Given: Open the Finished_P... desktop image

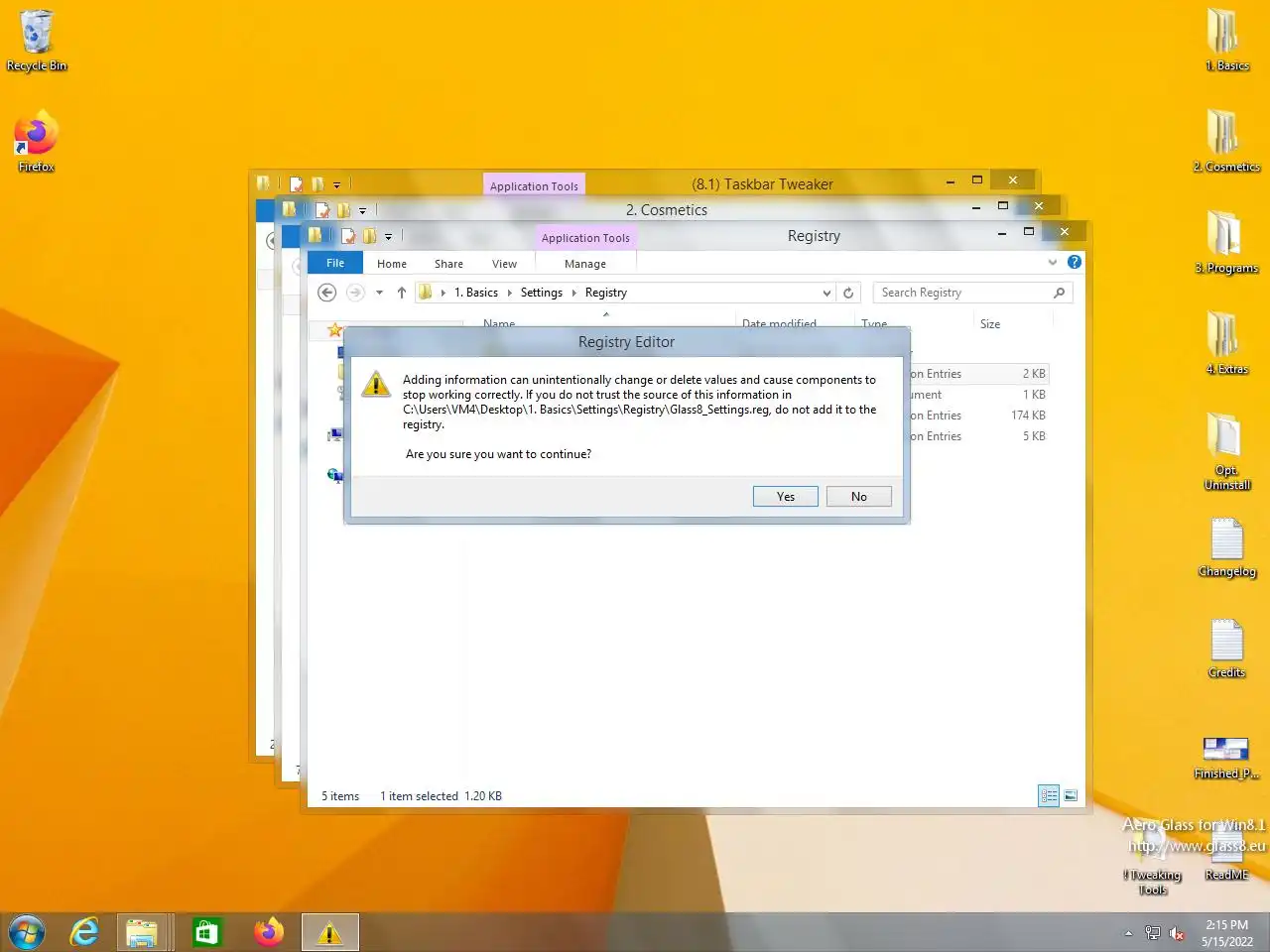Looking at the screenshot, I should coord(1227,758).
